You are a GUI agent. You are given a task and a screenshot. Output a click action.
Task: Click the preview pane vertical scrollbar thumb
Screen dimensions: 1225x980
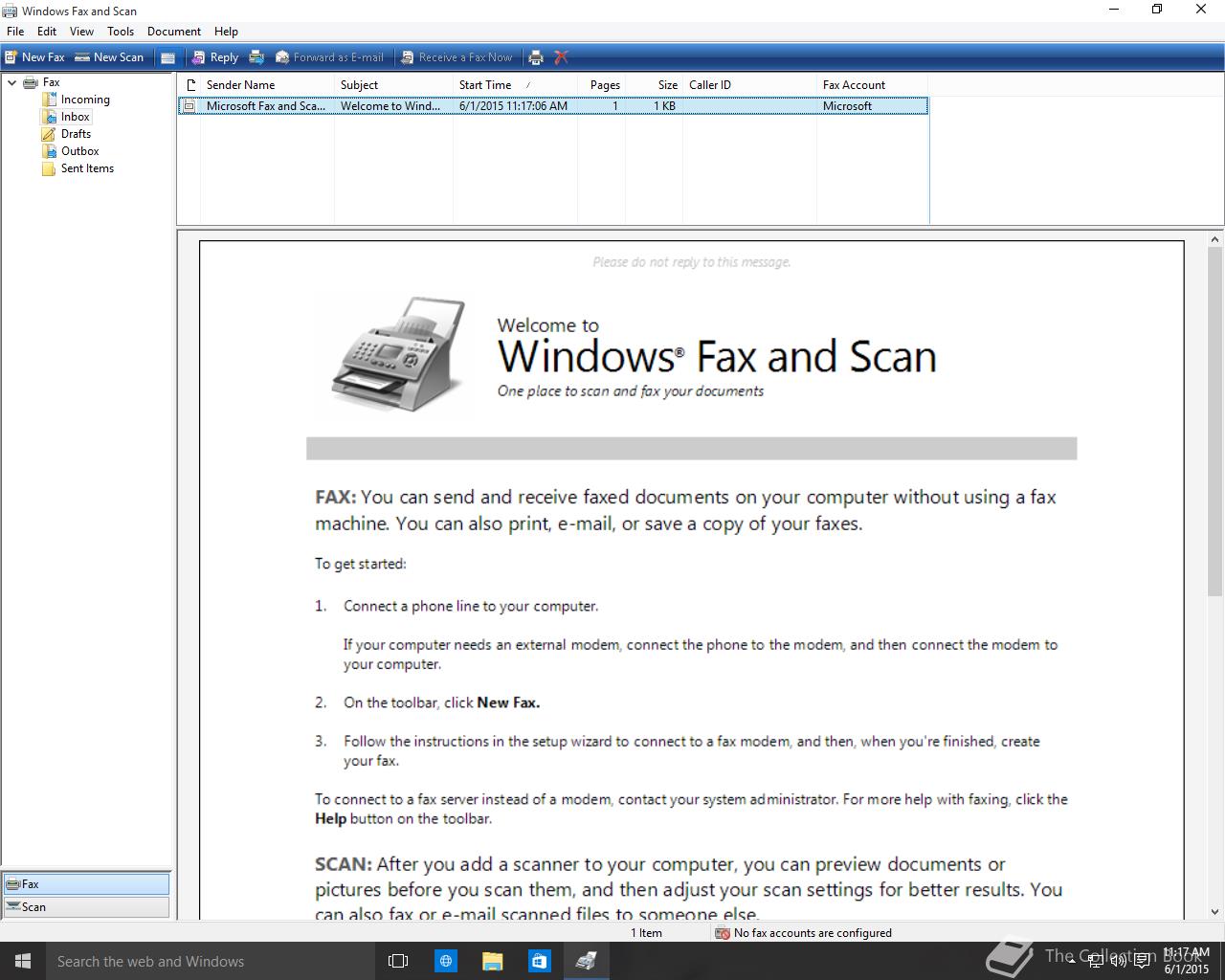(x=1215, y=423)
